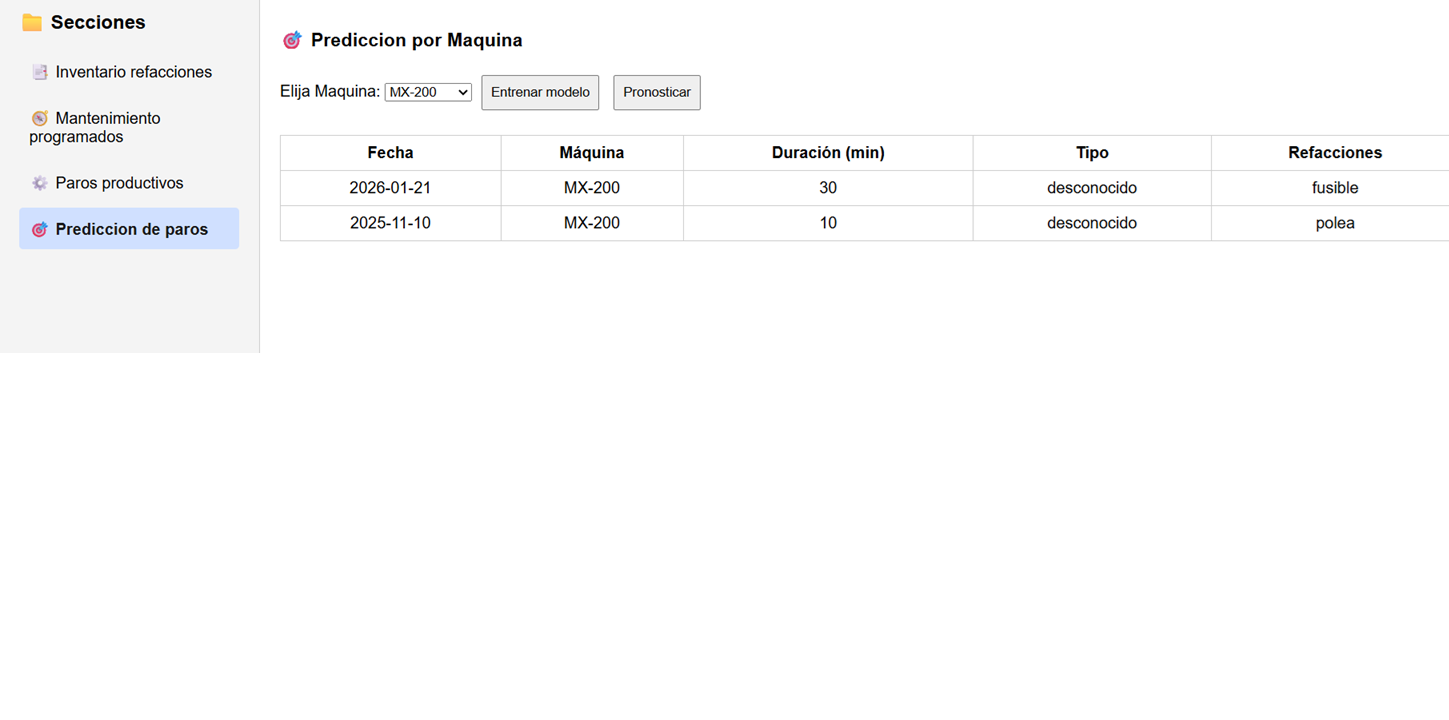The height and width of the screenshot is (720, 1449).
Task: Select the highlighted Prediccion de paros entry
Action: click(131, 228)
